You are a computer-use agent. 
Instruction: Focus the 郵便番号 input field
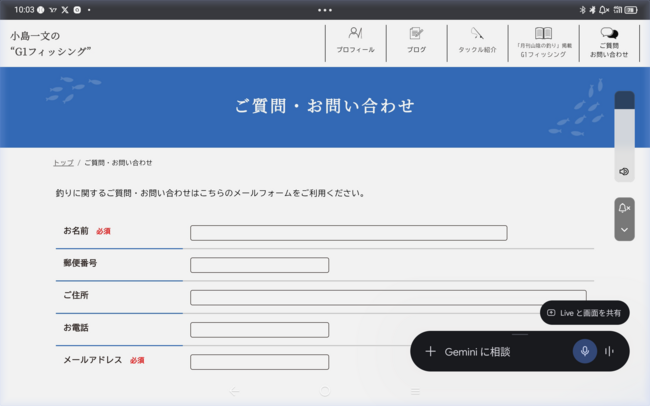click(x=260, y=265)
